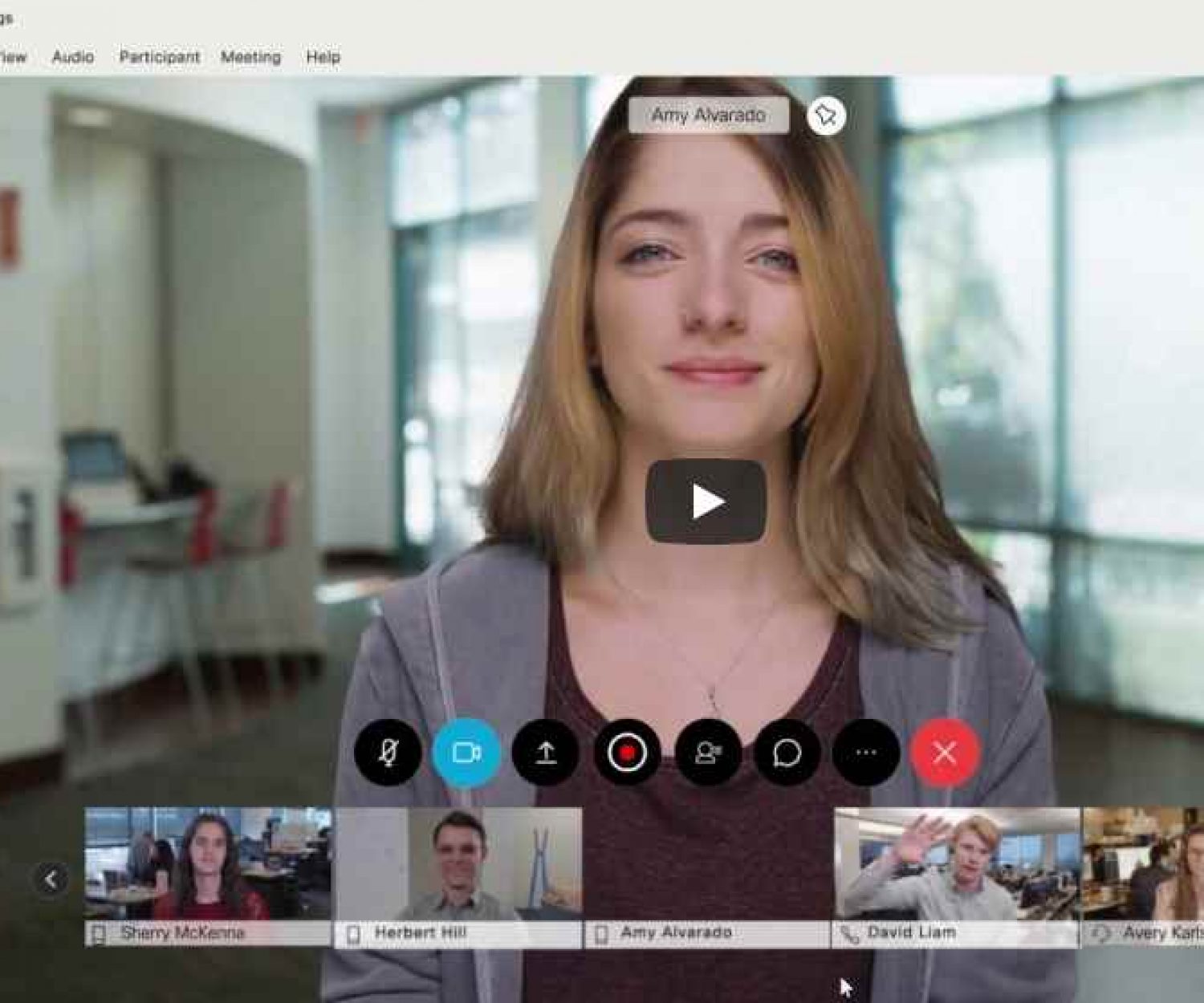The height and width of the screenshot is (1003, 1204).
Task: Click the phone icon beside David Liam's name
Action: point(848,932)
